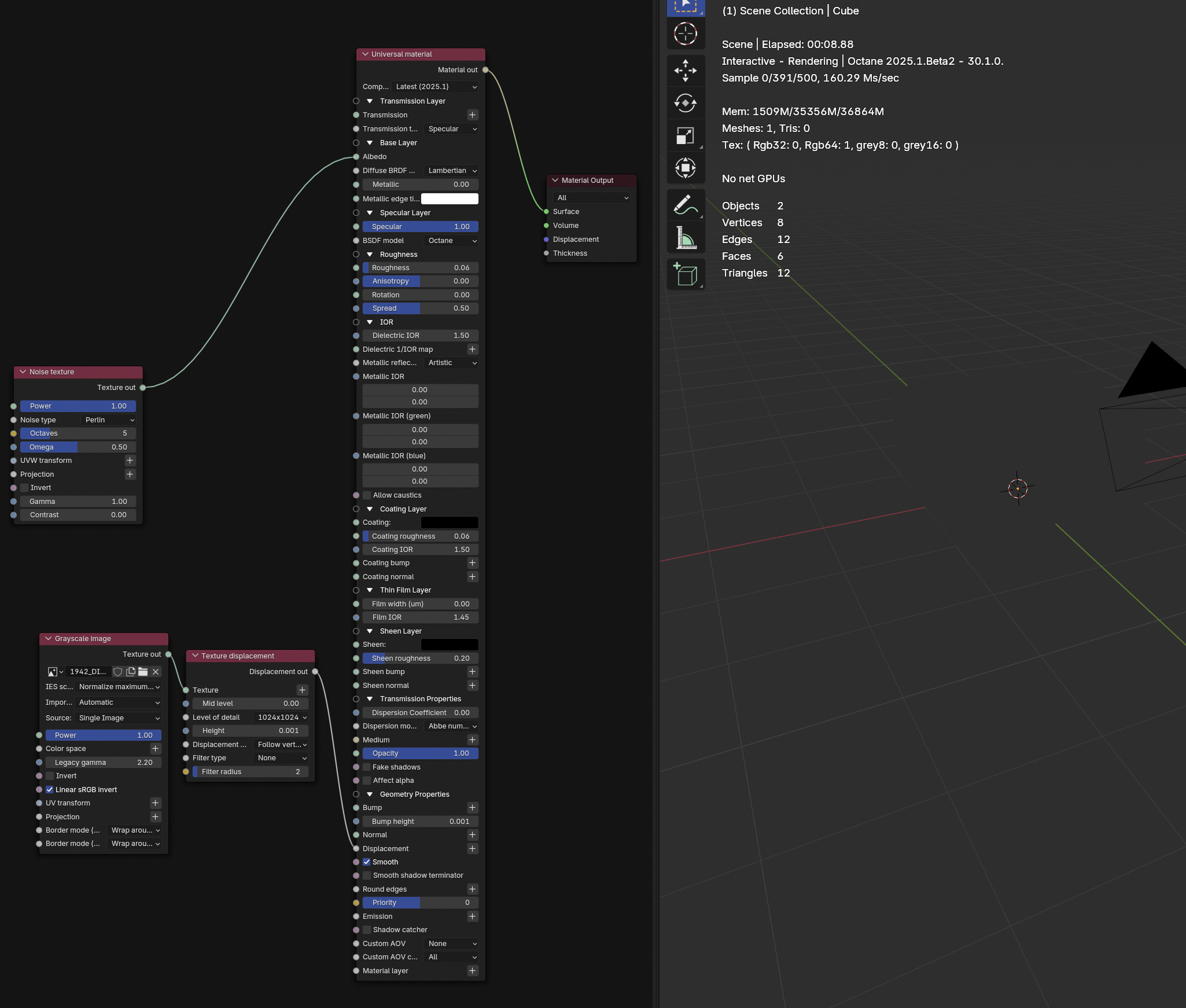1186x1008 pixels.
Task: Activate the Move tool
Action: (x=686, y=71)
